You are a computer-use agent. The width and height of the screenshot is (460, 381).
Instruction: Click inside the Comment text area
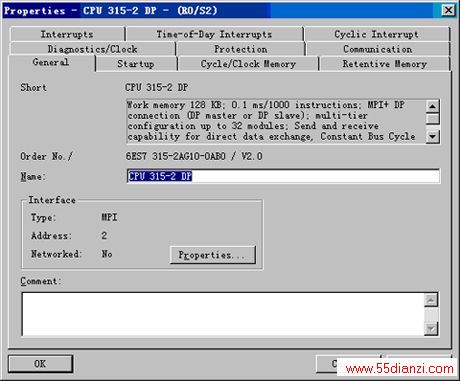coord(223,314)
